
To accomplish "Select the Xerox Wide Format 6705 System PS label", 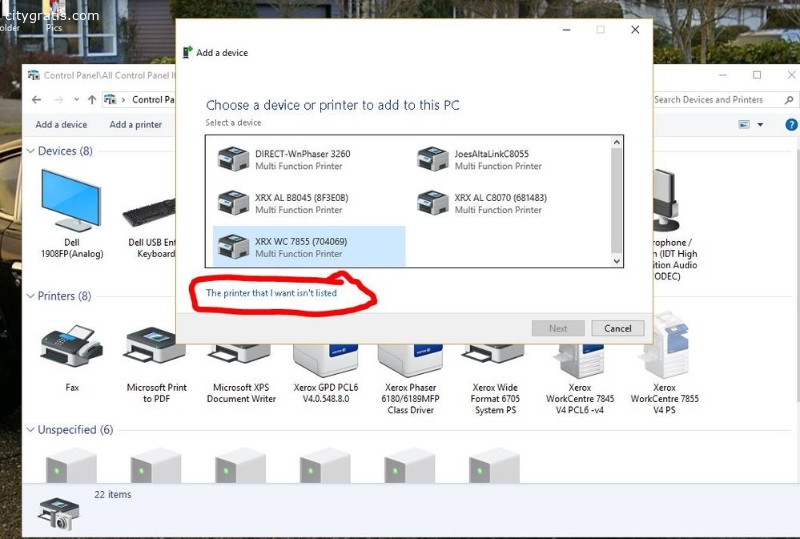I will click(495, 398).
